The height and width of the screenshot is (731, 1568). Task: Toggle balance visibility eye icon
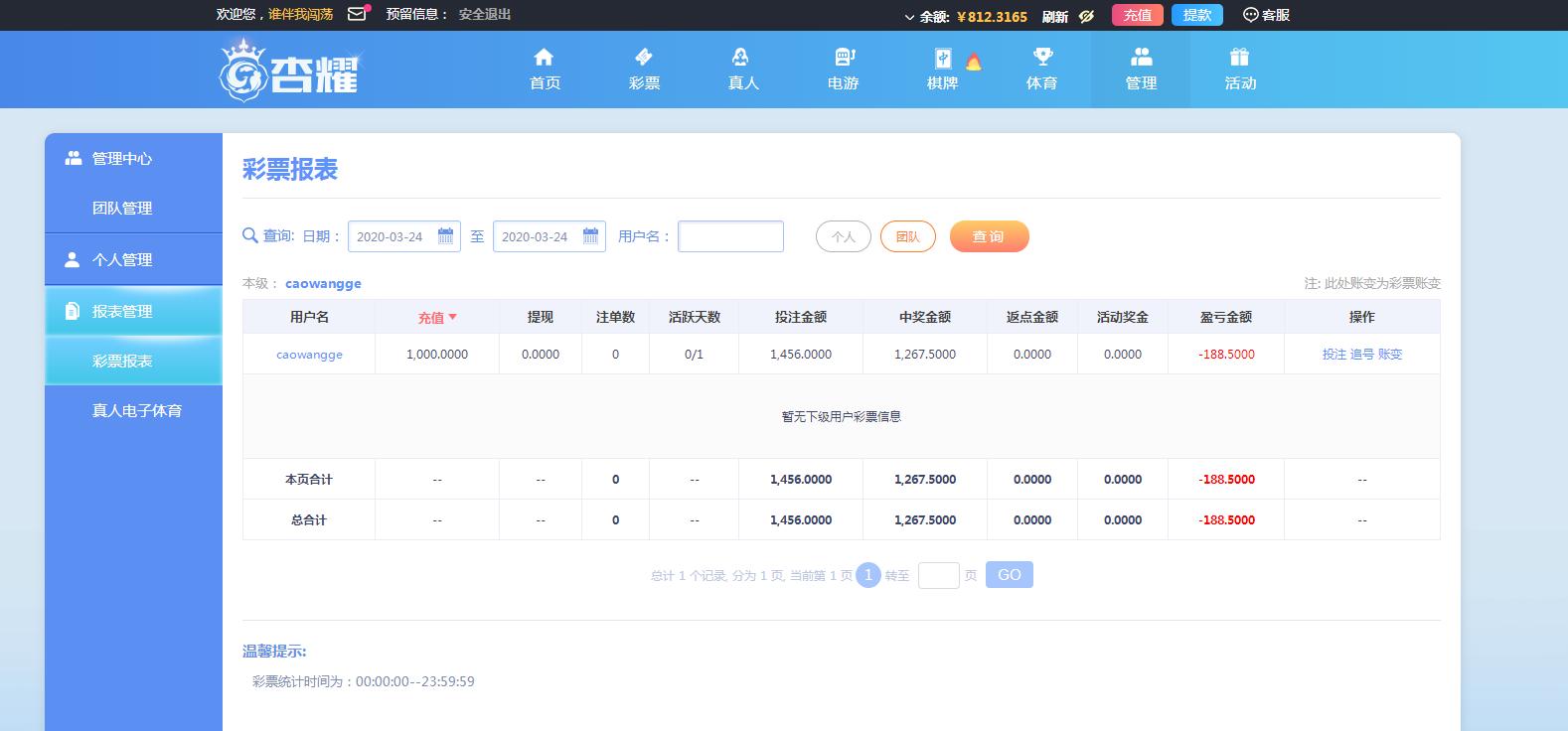coord(1086,16)
